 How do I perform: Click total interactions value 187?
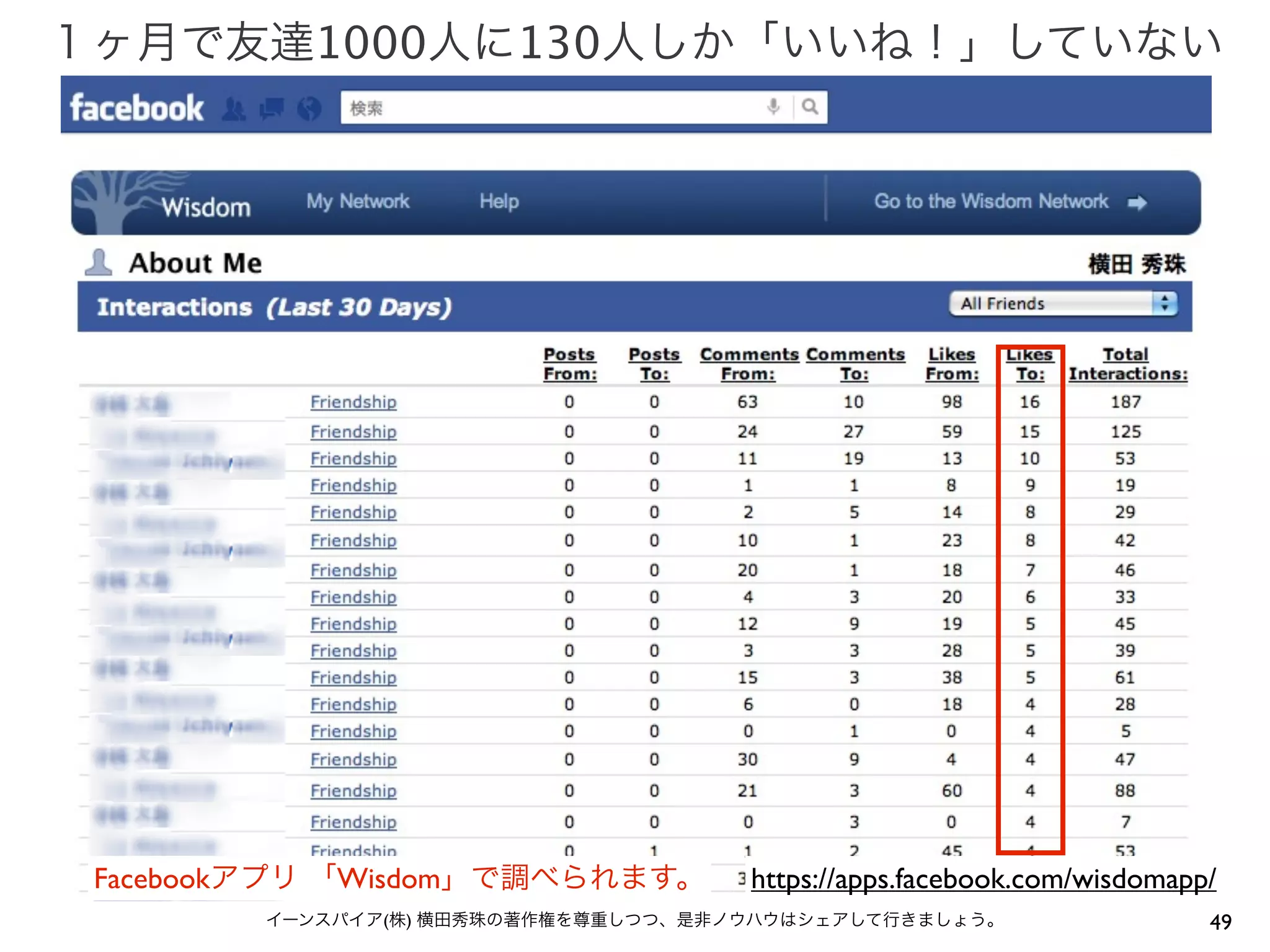(1126, 402)
